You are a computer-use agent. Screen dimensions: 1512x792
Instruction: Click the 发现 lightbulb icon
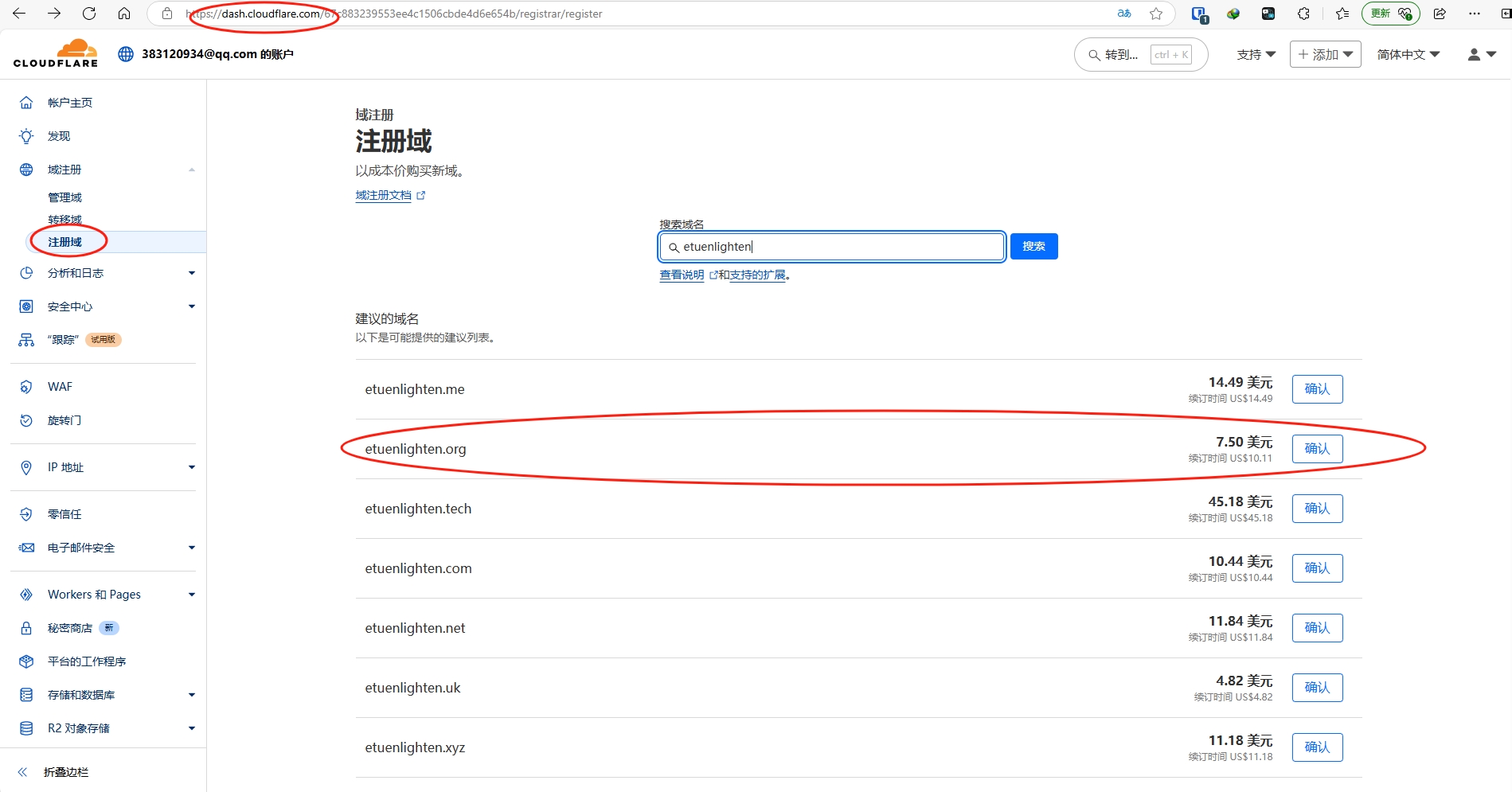26,136
